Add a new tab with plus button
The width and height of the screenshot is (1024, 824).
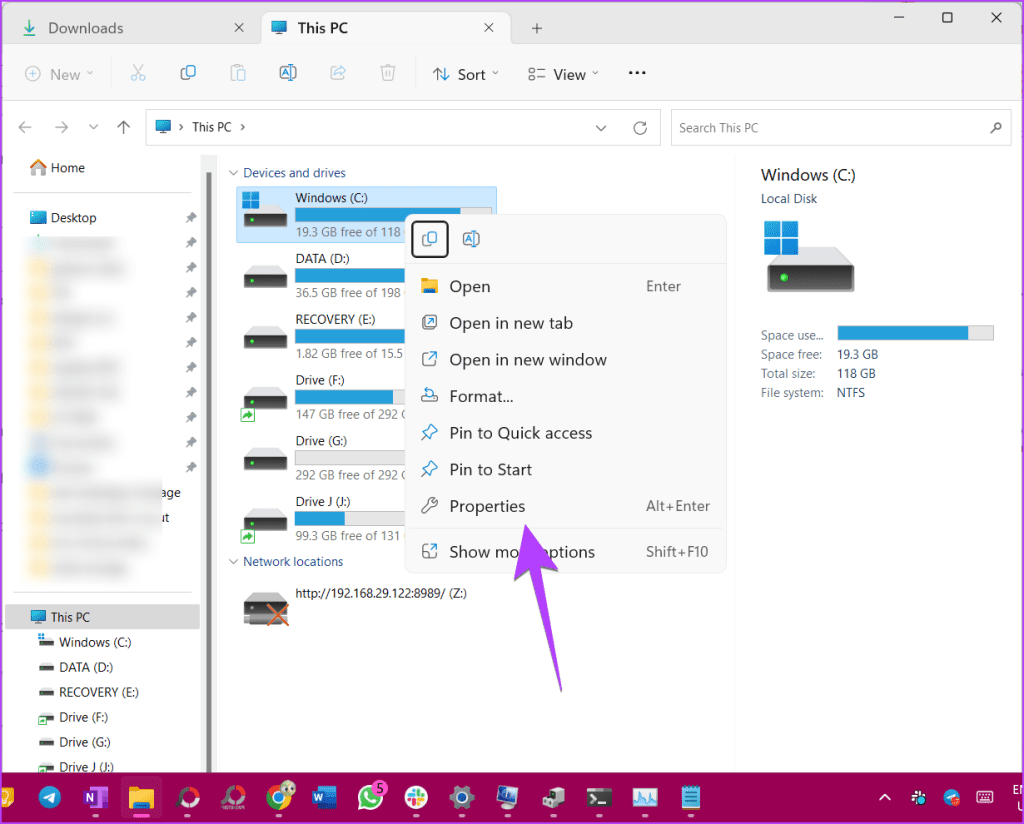tap(537, 28)
